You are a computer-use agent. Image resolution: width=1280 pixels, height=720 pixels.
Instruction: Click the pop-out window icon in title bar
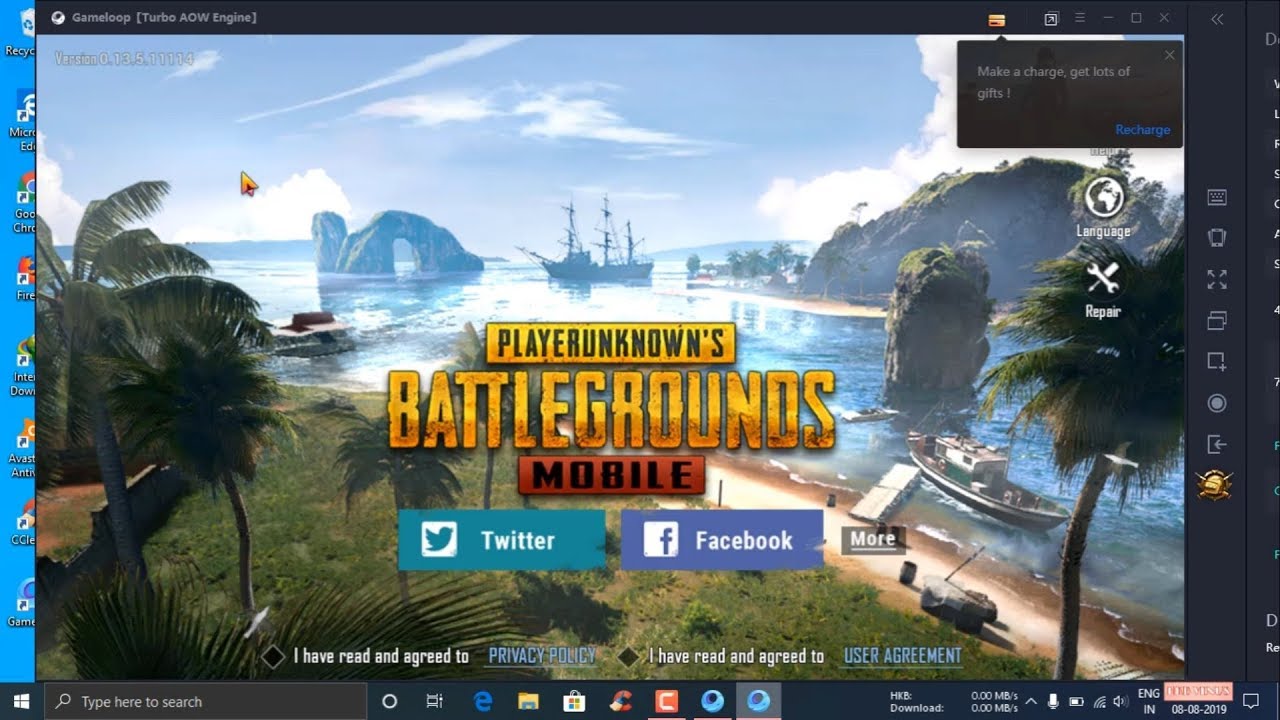pos(1051,19)
